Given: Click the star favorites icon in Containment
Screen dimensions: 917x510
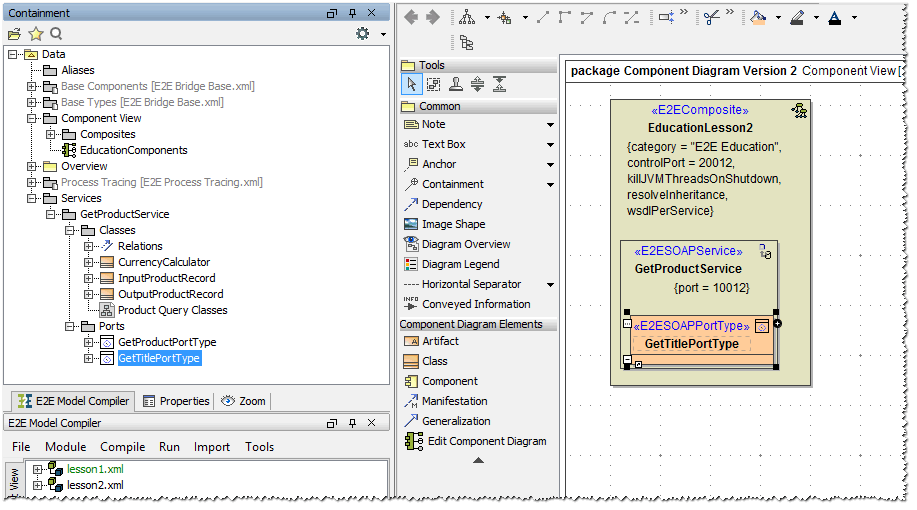Looking at the screenshot, I should [35, 34].
